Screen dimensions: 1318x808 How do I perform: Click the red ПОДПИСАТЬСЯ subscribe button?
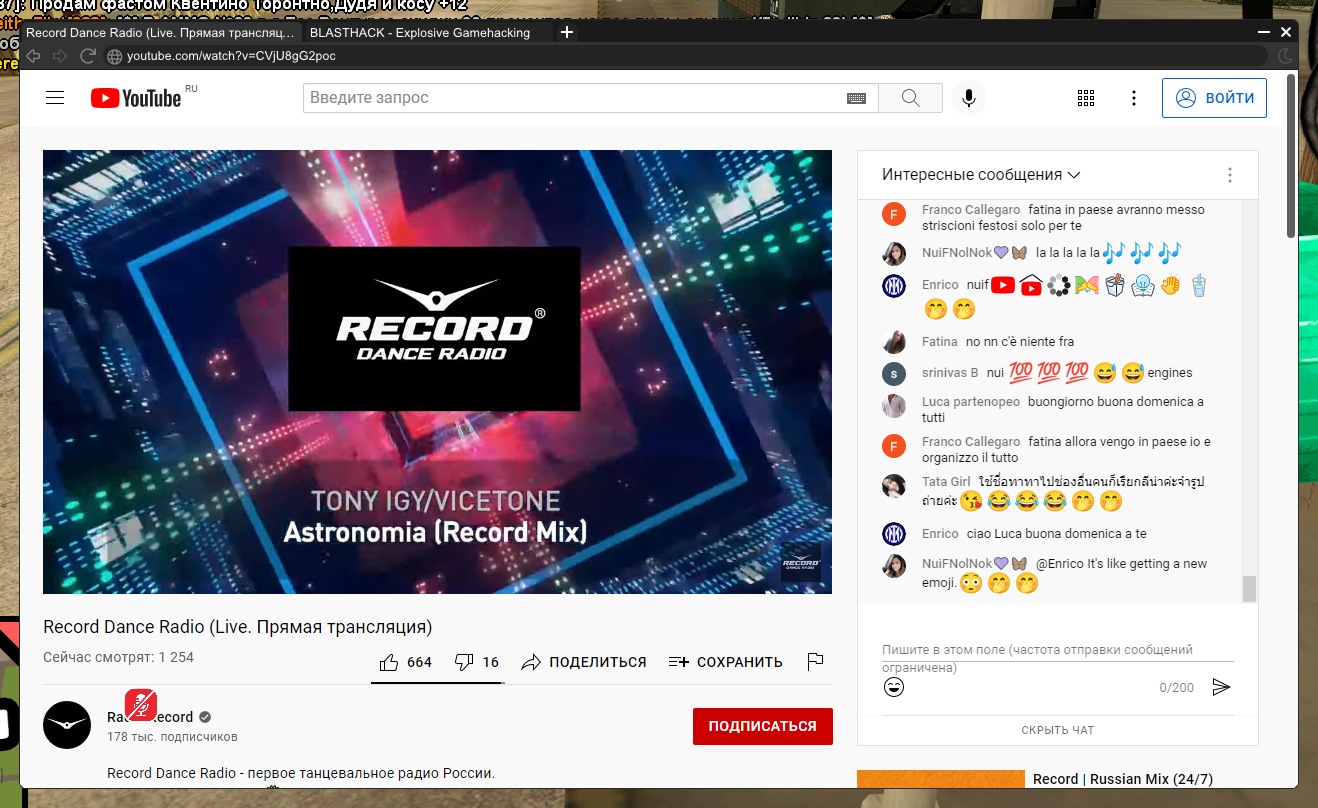(762, 726)
